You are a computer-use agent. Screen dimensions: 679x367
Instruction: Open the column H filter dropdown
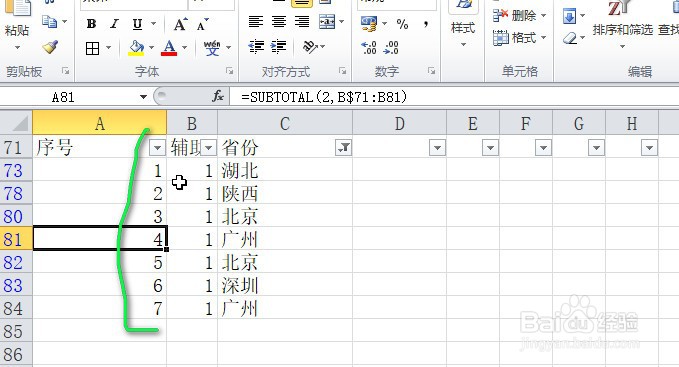(x=649, y=148)
